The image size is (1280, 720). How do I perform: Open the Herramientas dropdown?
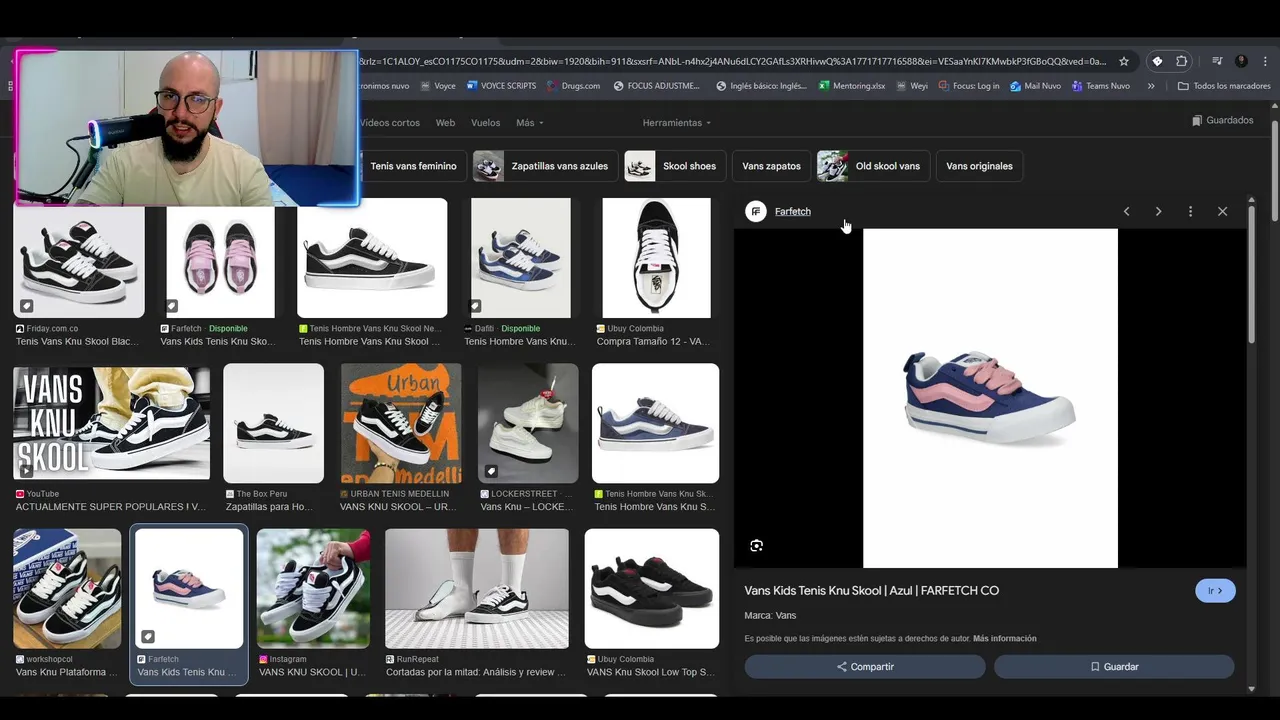pyautogui.click(x=676, y=123)
